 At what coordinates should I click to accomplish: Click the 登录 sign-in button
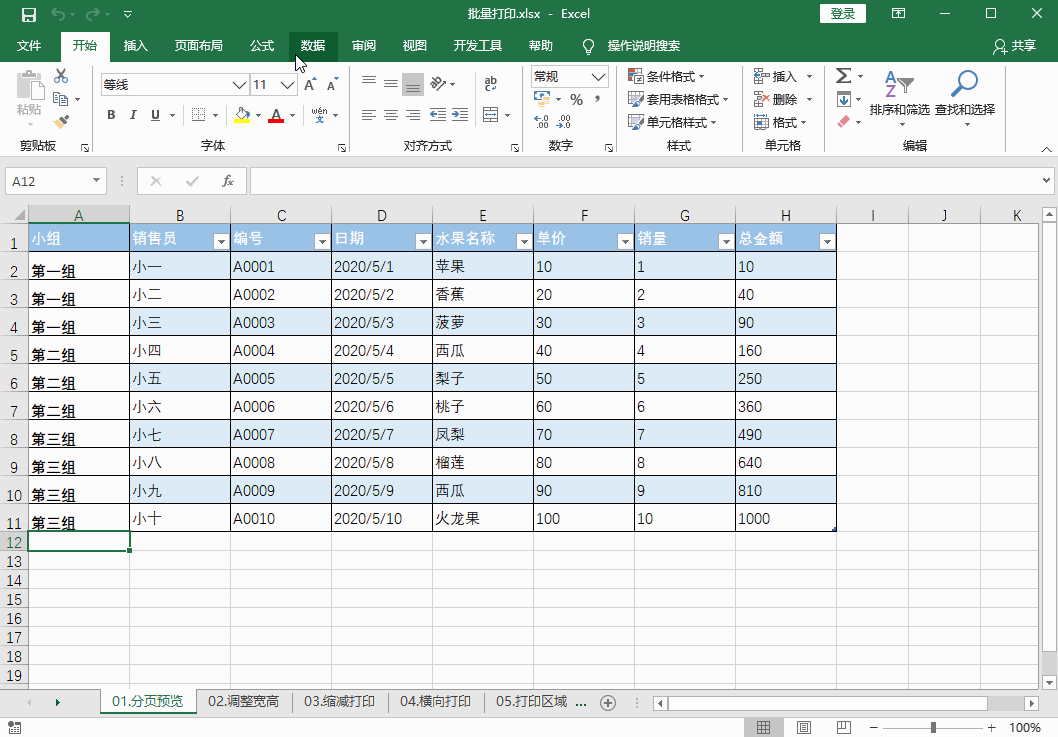(843, 13)
